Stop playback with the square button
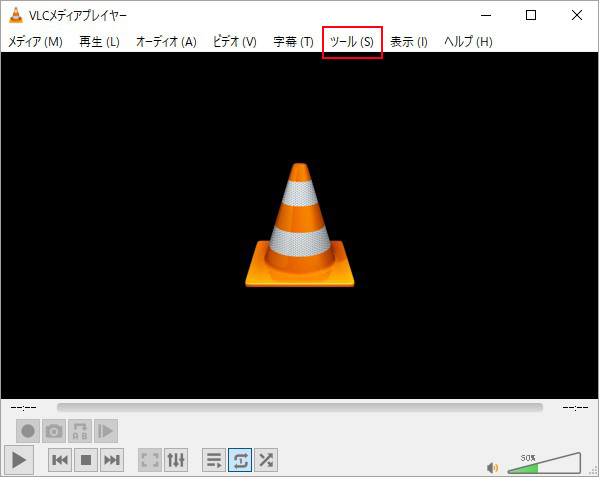This screenshot has height=477, width=599. [86, 460]
